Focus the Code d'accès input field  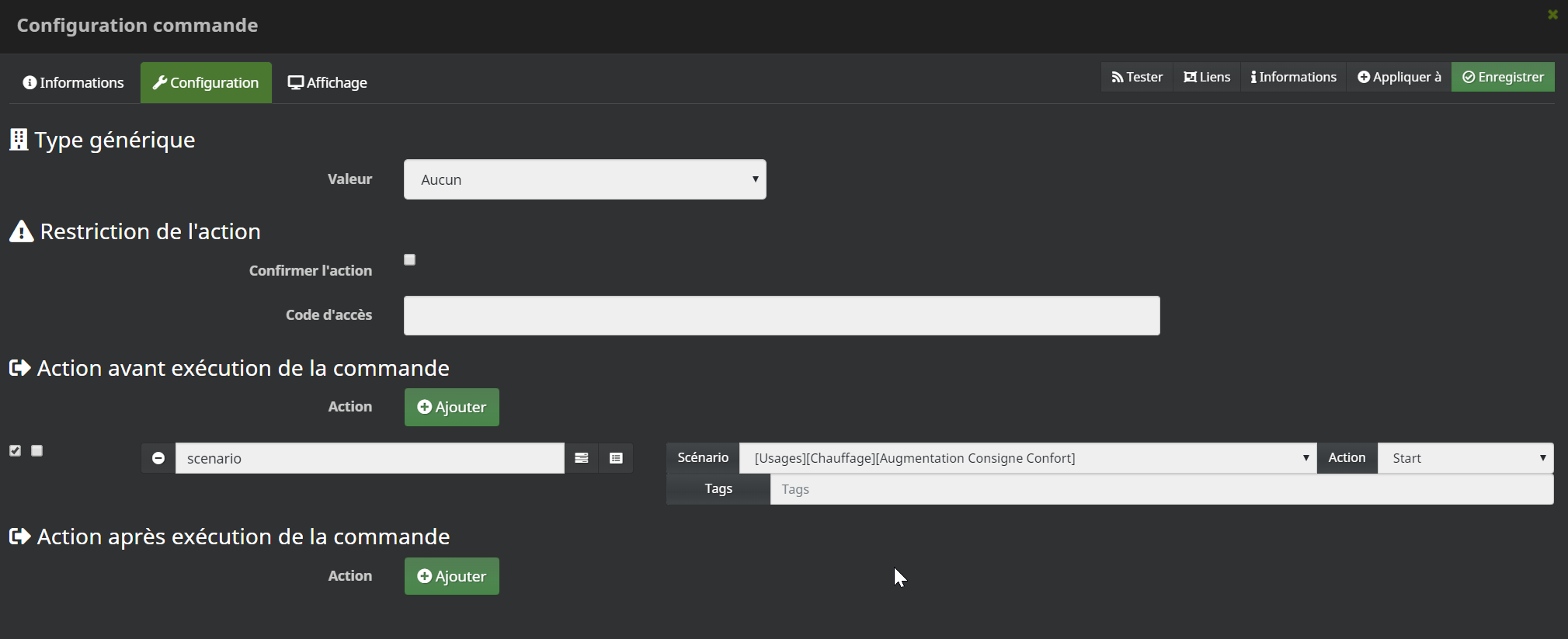(x=781, y=315)
